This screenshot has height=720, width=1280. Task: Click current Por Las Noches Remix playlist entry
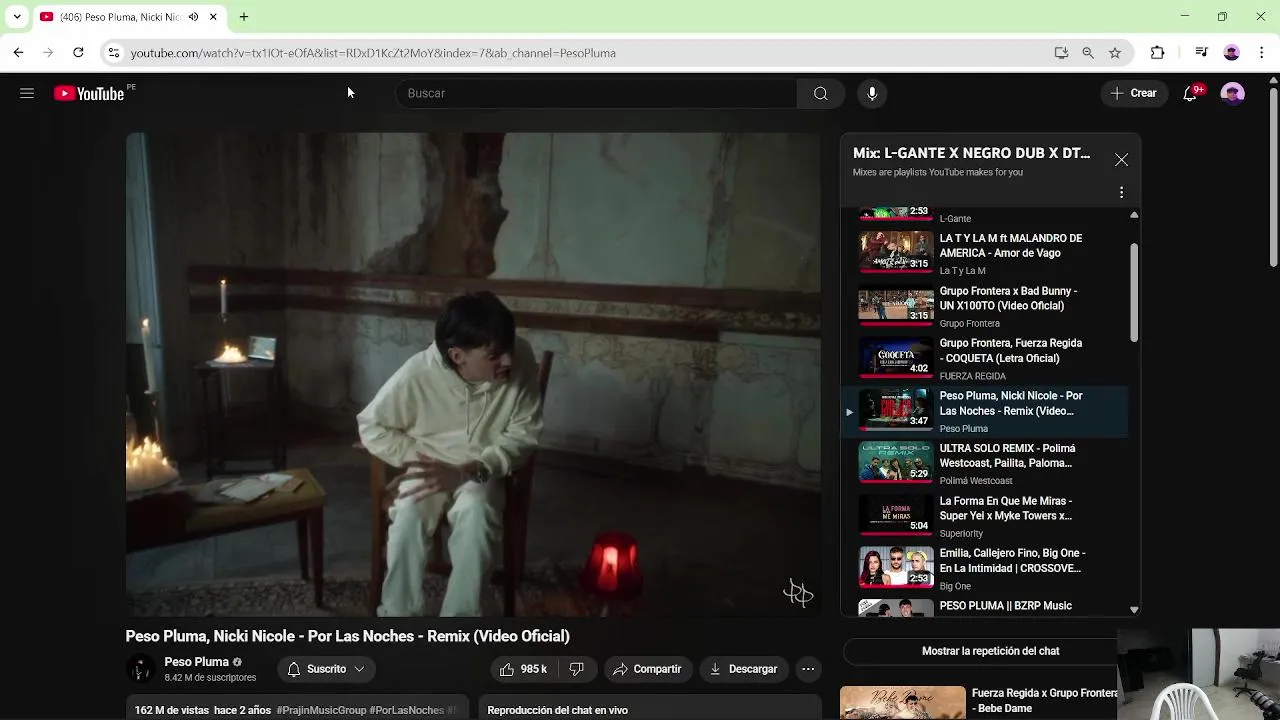click(x=985, y=411)
